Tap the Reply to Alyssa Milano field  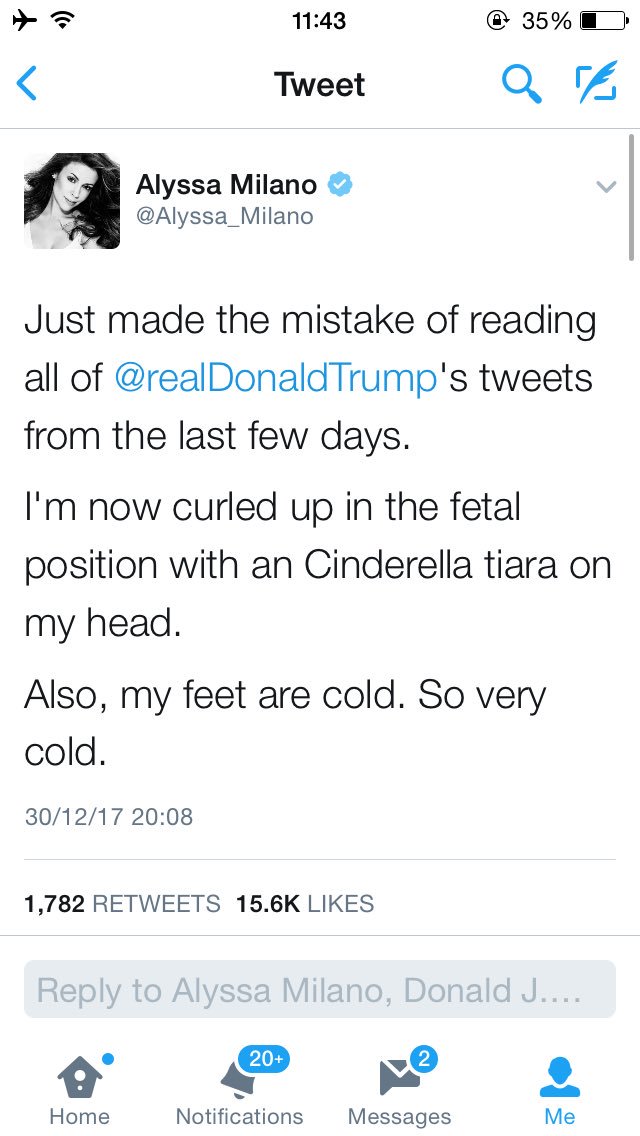click(320, 990)
